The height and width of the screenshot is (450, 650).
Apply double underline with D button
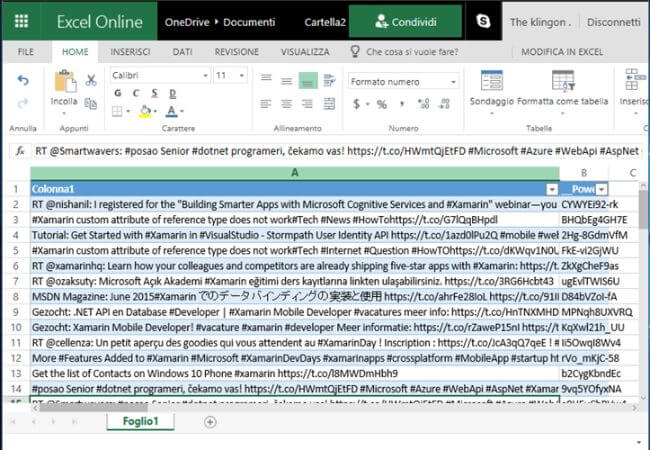pos(173,93)
